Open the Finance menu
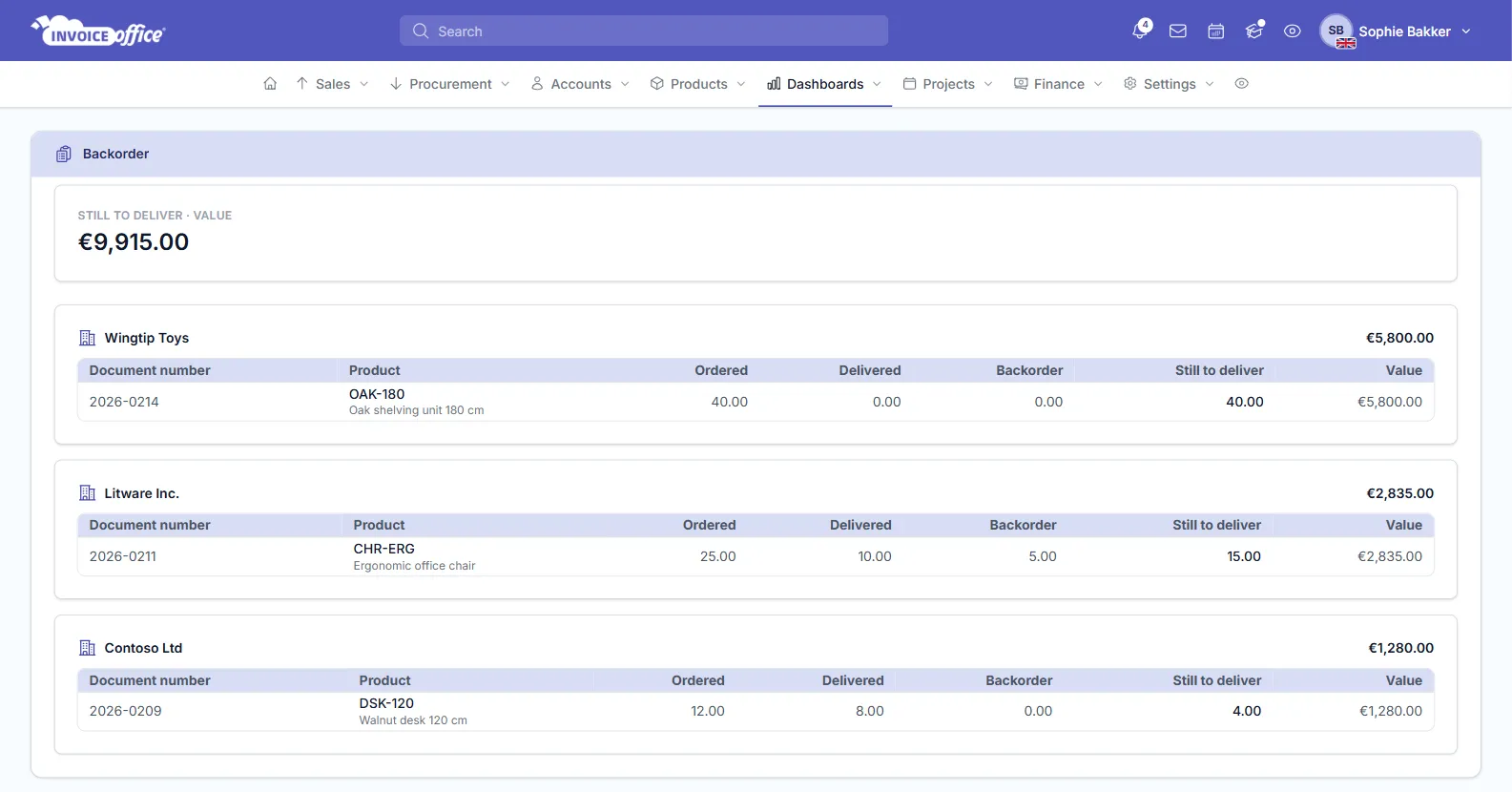The height and width of the screenshot is (792, 1512). pos(1059,84)
